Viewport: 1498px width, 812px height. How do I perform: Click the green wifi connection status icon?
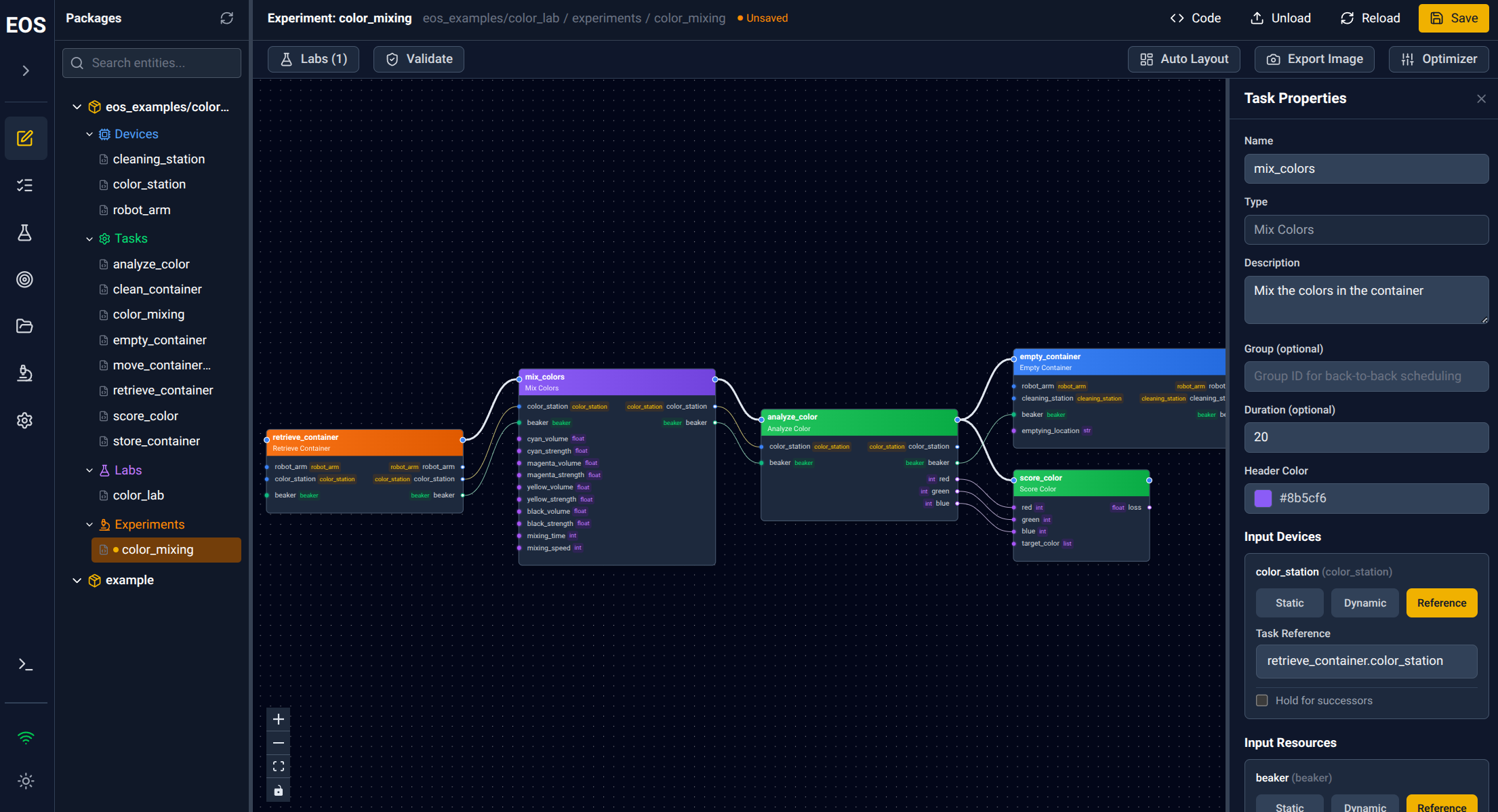click(x=25, y=738)
